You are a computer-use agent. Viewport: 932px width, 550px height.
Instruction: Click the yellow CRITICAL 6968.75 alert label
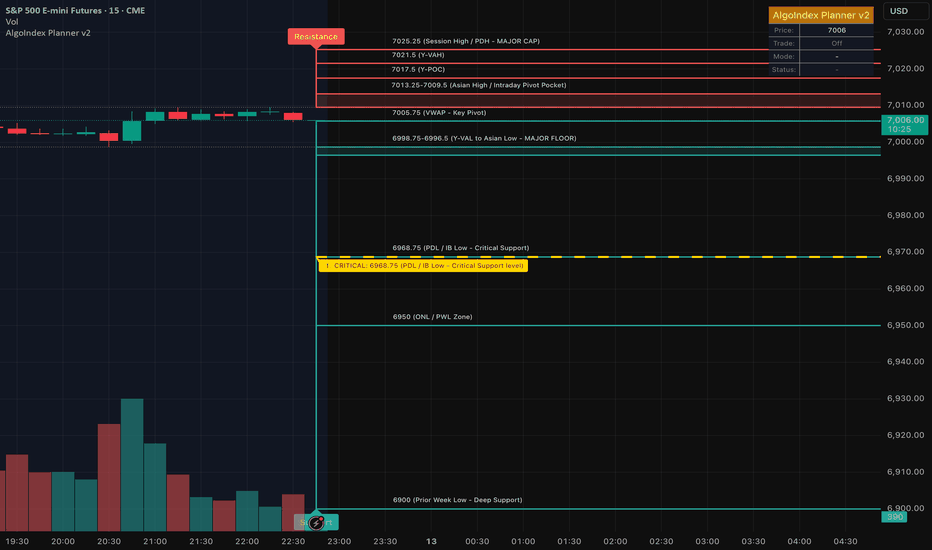[x=421, y=266]
